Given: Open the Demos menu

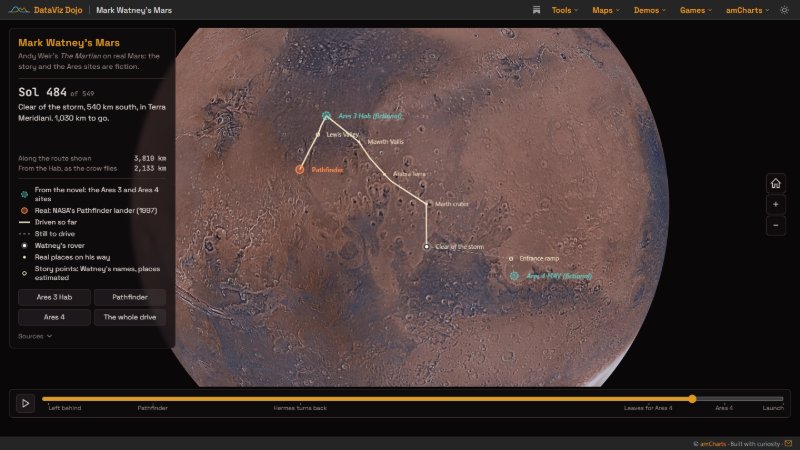Looking at the screenshot, I should point(649,10).
